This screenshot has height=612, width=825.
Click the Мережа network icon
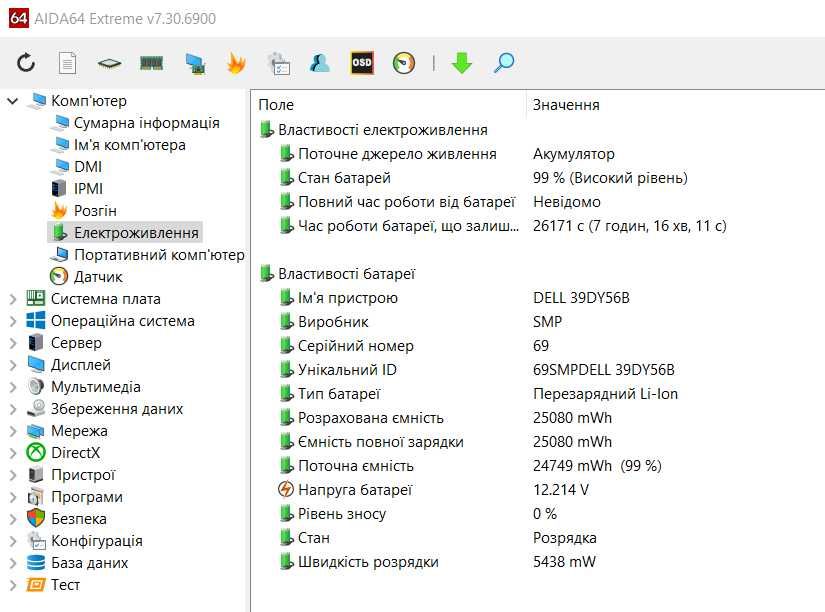click(36, 431)
